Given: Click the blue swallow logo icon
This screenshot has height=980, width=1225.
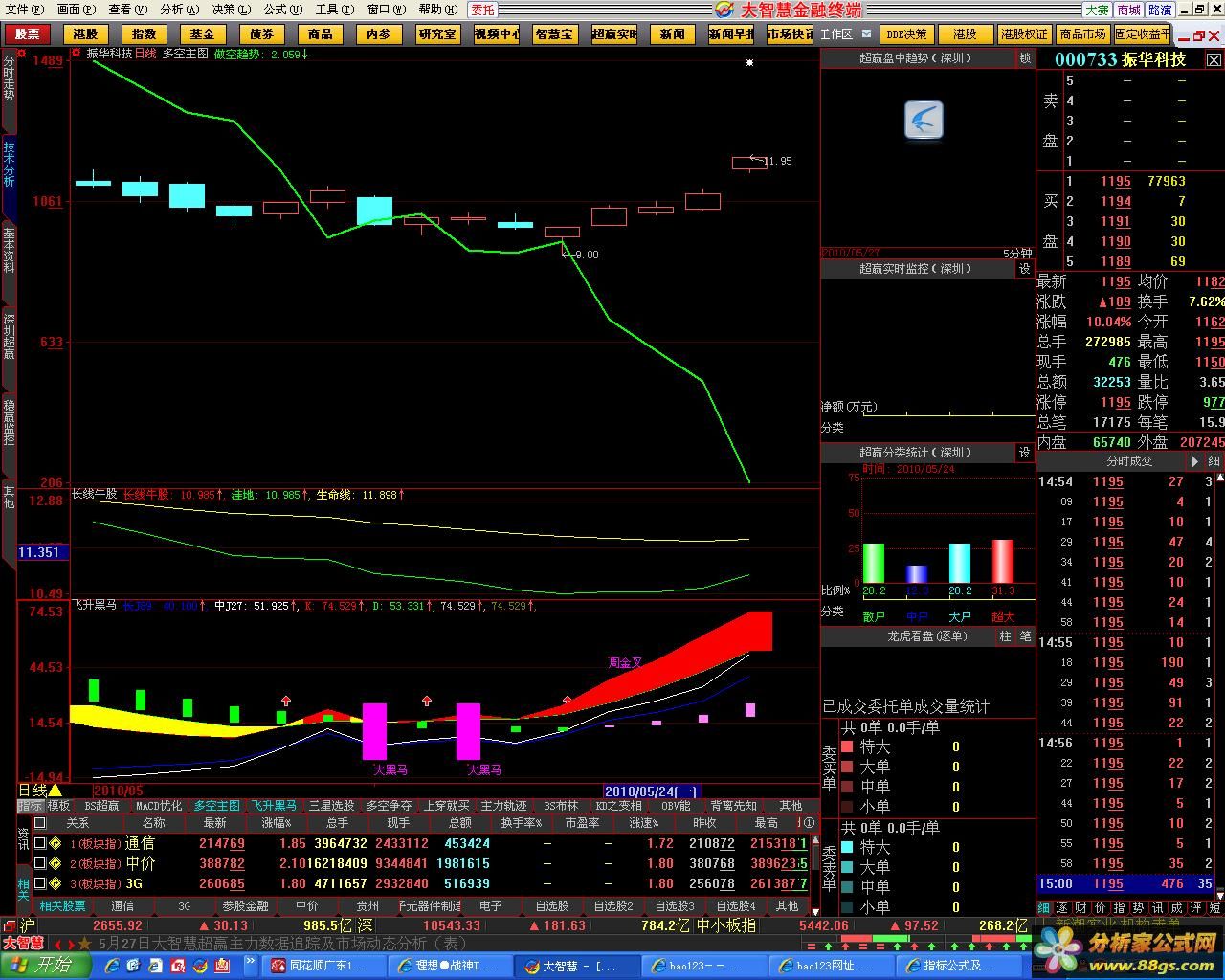Looking at the screenshot, I should [x=924, y=121].
